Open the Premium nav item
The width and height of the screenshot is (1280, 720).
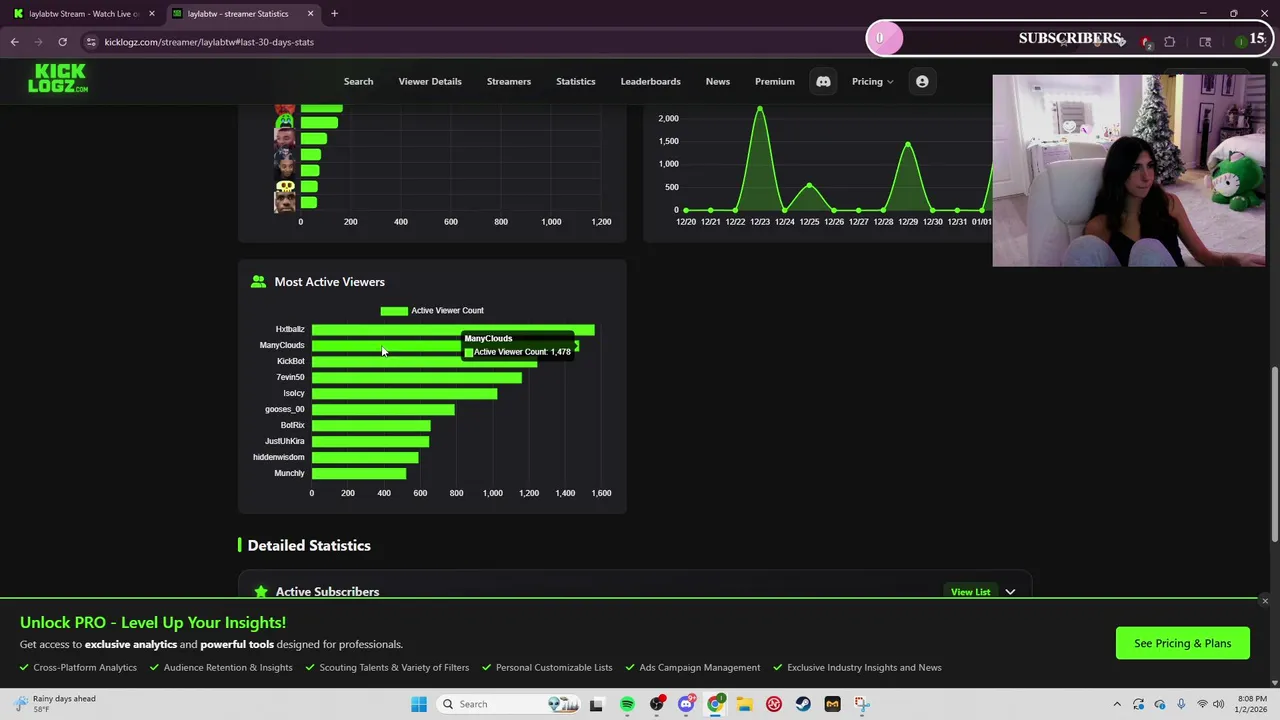775,82
